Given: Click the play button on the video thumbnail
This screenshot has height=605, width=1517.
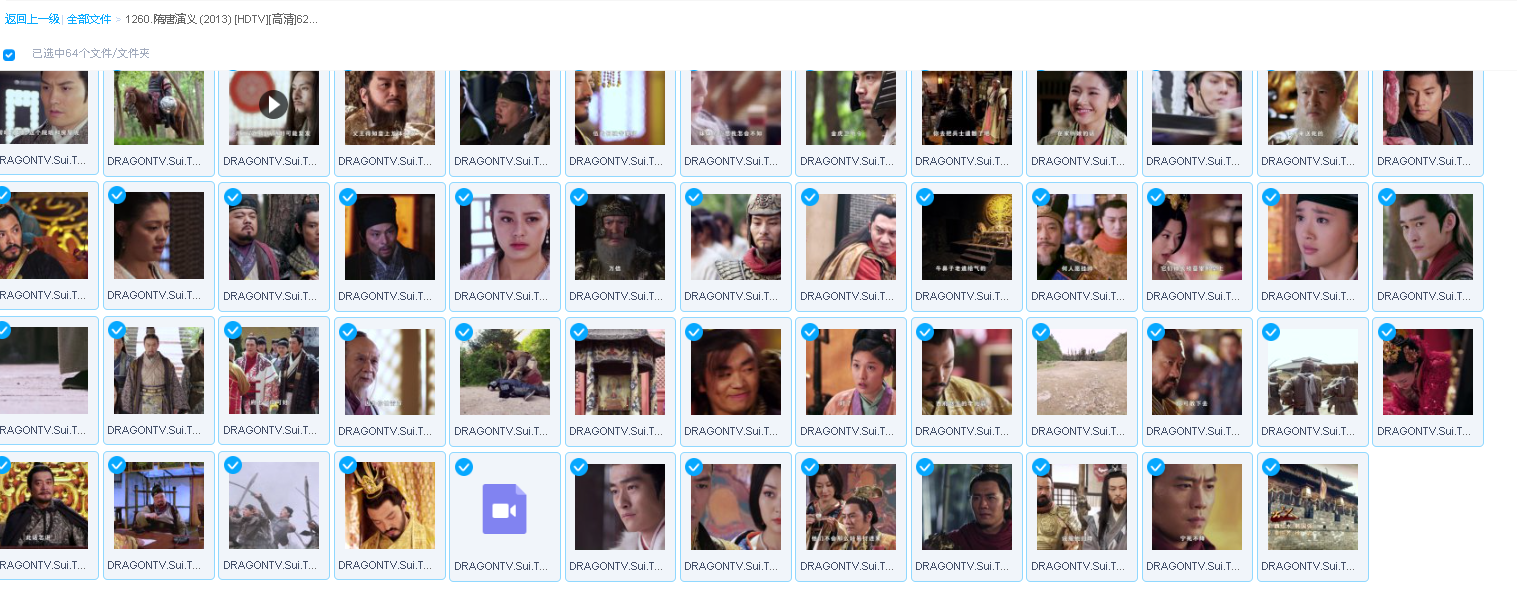Looking at the screenshot, I should pyautogui.click(x=273, y=104).
